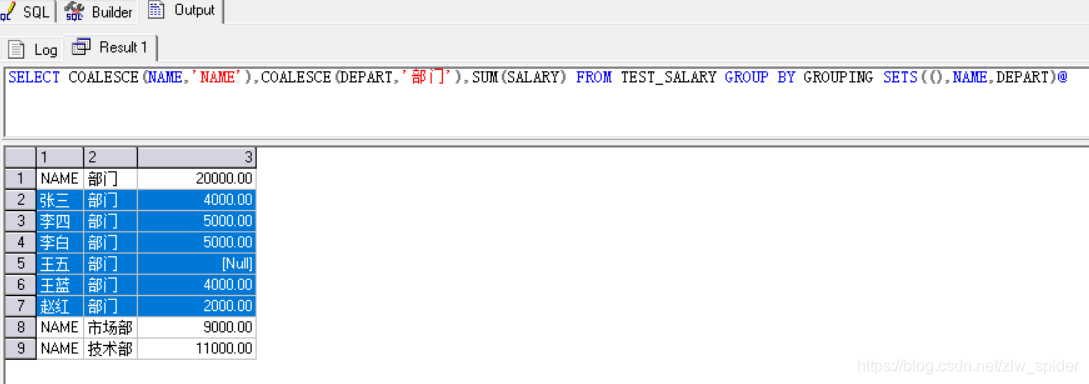Click the 赵红 name cell
This screenshot has height=384, width=1089.
coord(60,306)
